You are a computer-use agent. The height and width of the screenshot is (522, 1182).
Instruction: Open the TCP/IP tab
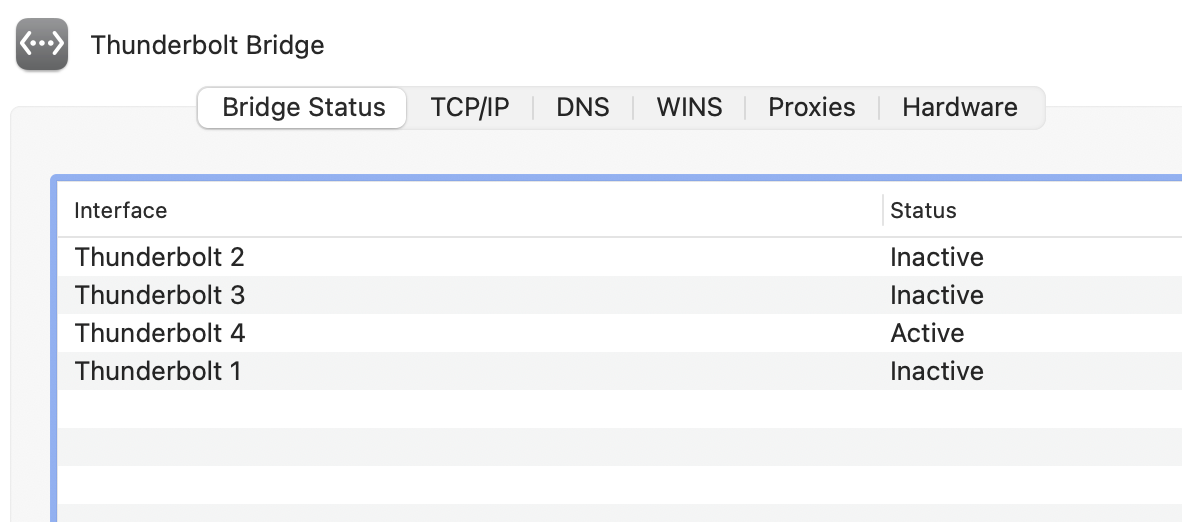(x=470, y=108)
